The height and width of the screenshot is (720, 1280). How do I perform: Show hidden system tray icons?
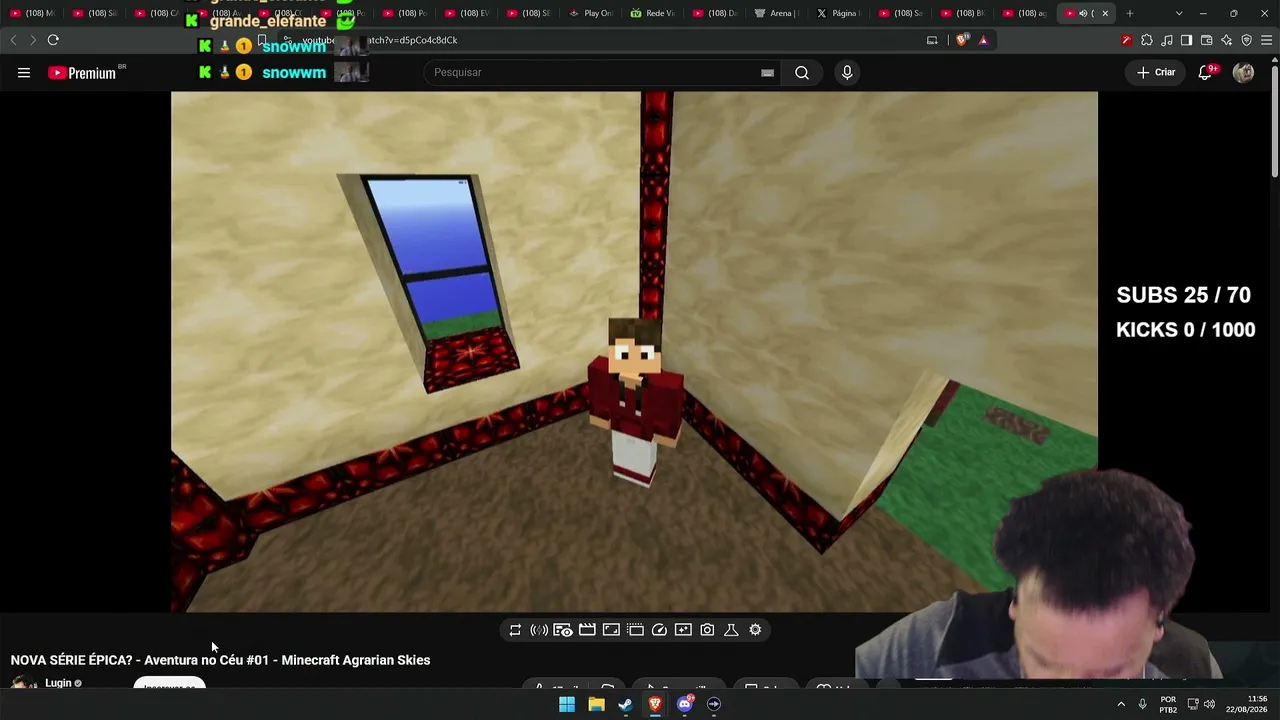coord(1121,704)
